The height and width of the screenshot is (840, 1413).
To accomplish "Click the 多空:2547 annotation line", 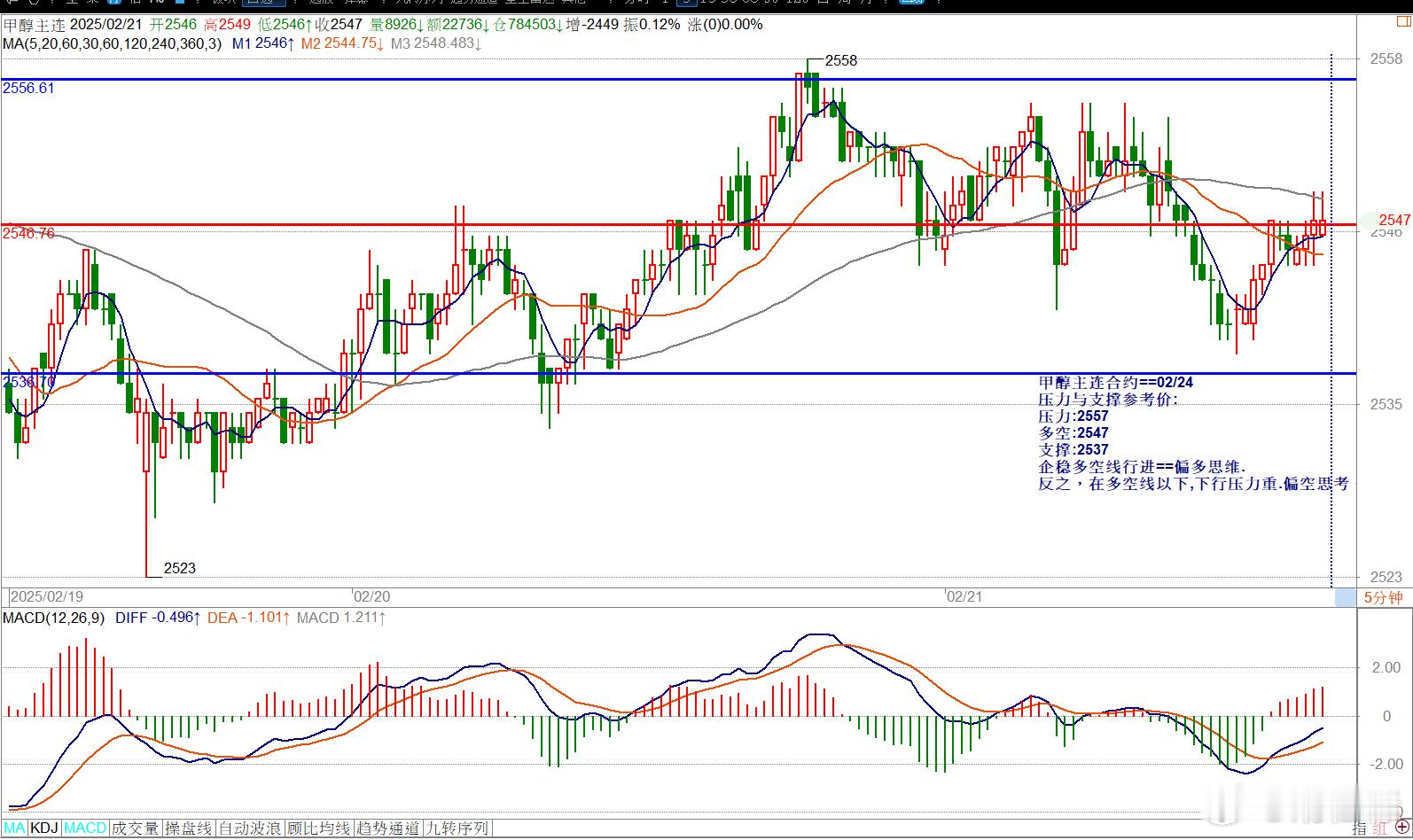I will tap(1073, 433).
